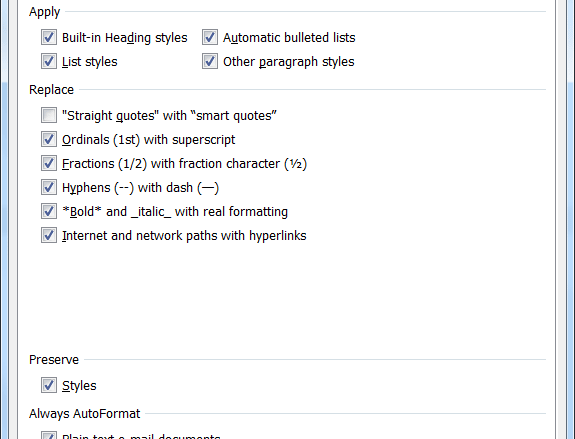Click the 'Hyphens (--) with dash' label
This screenshot has height=439, width=575.
140,188
